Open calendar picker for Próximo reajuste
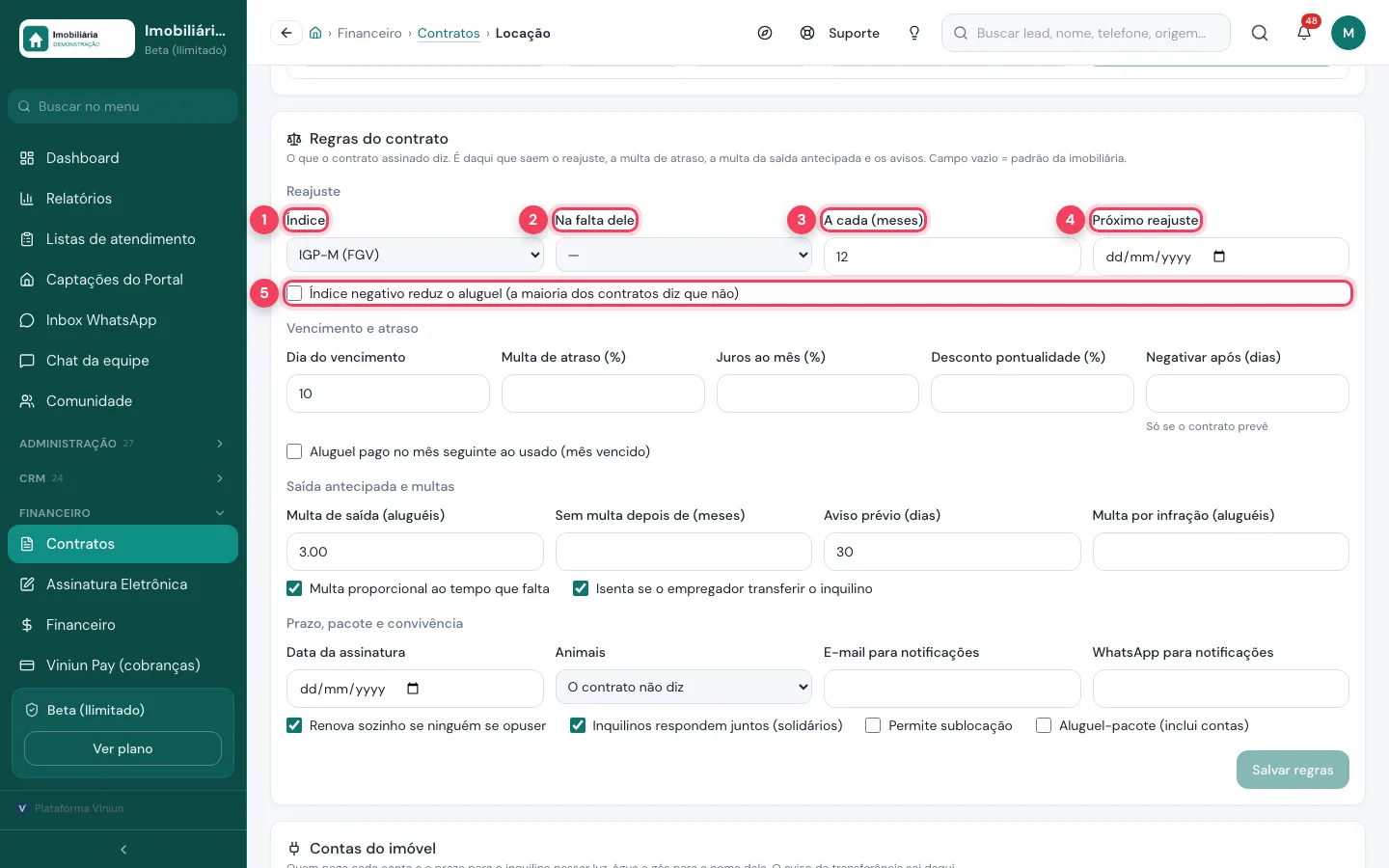 (1219, 257)
